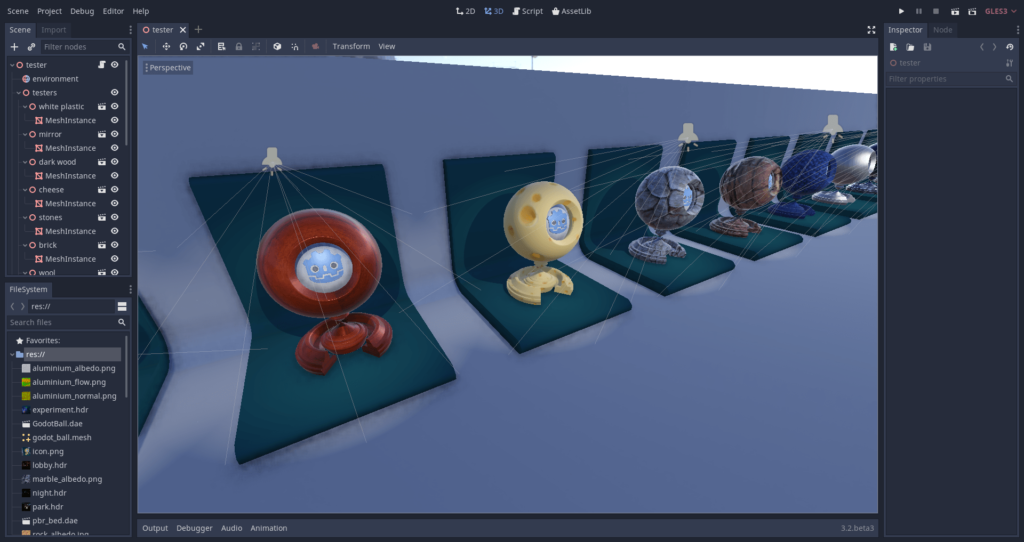Toggle visibility of the mirror node
1024x542 pixels.
(115, 134)
